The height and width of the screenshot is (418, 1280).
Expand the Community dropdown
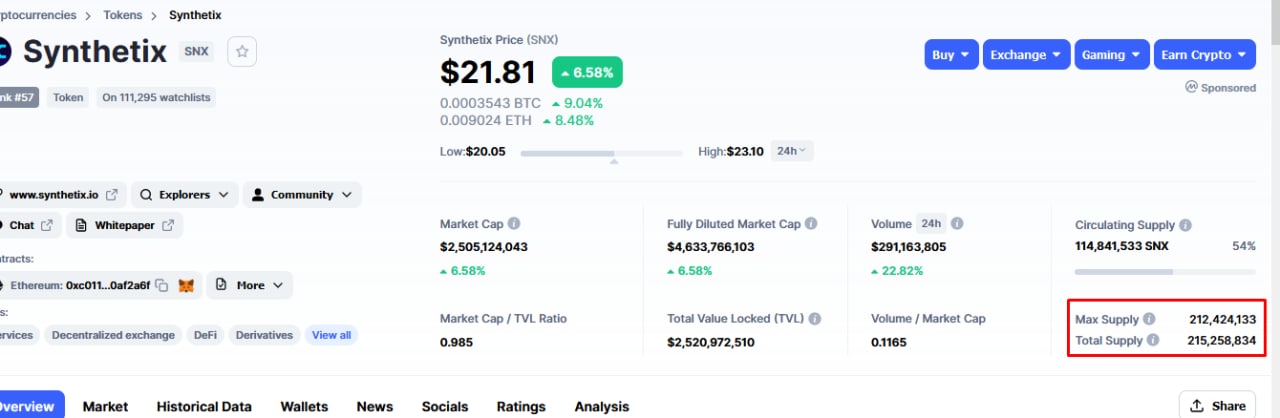(301, 195)
